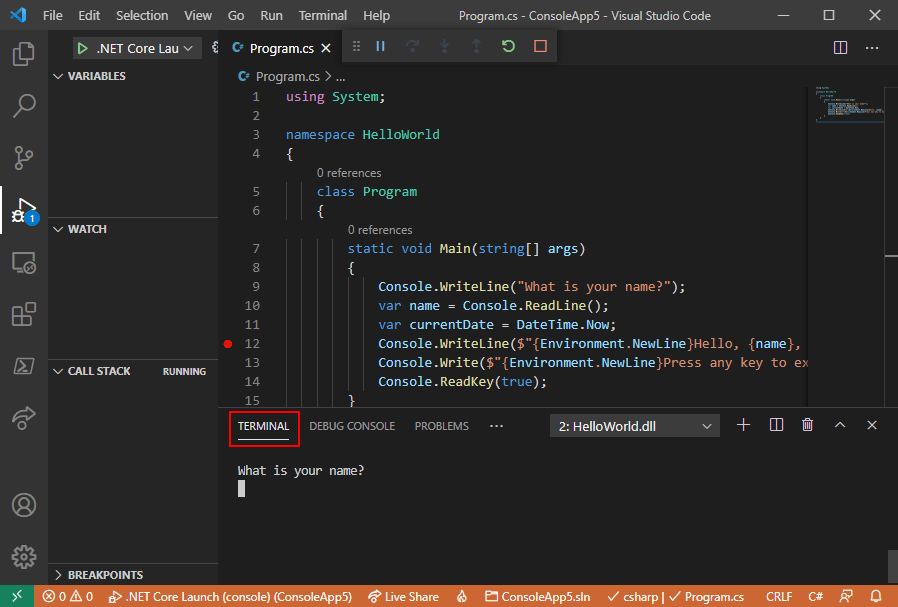Screen dimensions: 898x607
Task: Switch to the DEBUG CONSOLE tab
Action: (x=352, y=426)
